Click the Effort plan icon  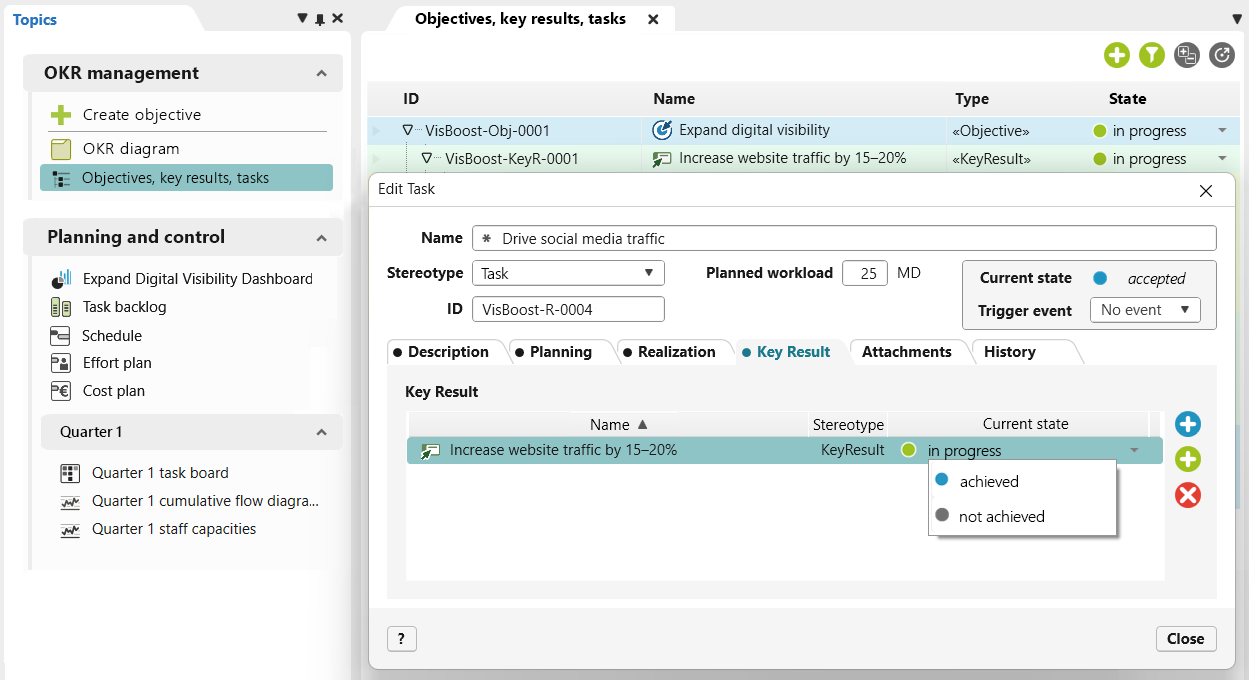(61, 363)
